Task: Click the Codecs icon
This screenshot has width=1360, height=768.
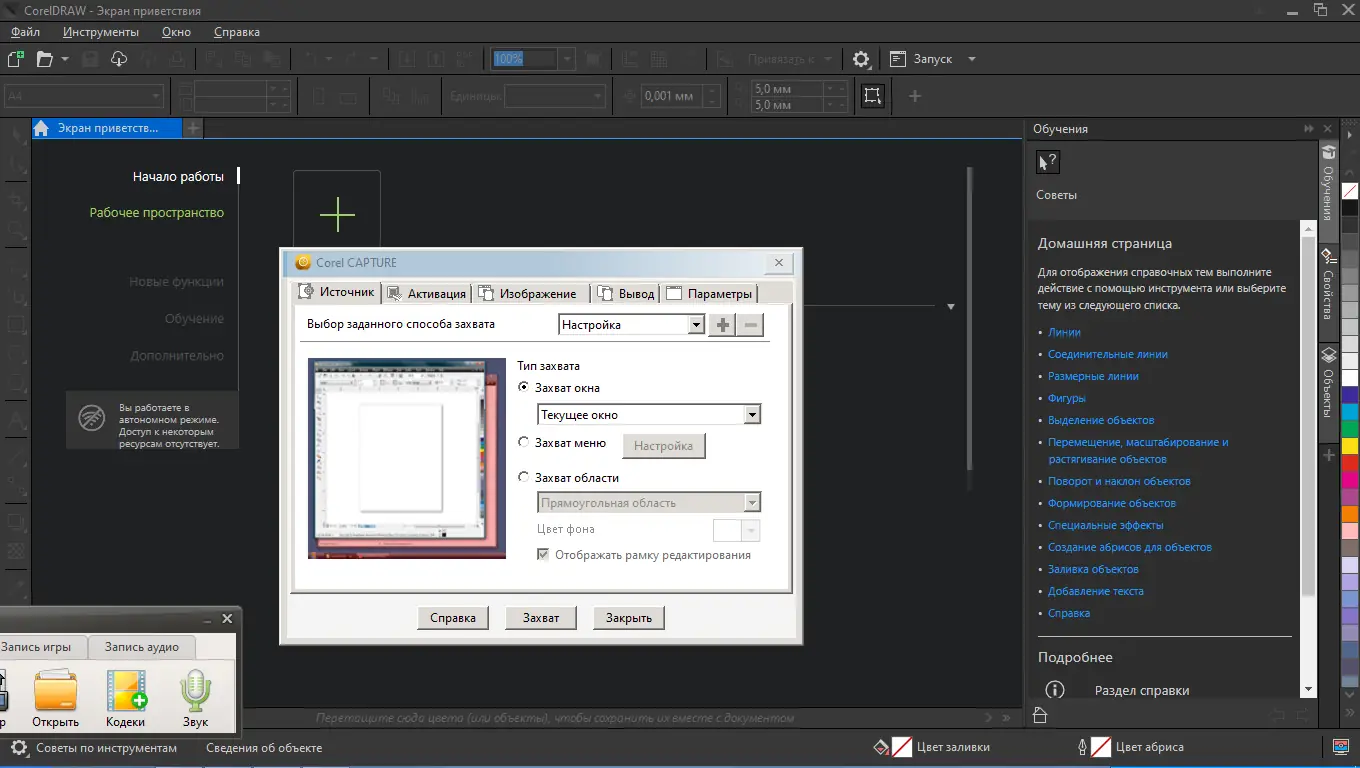Action: point(126,692)
